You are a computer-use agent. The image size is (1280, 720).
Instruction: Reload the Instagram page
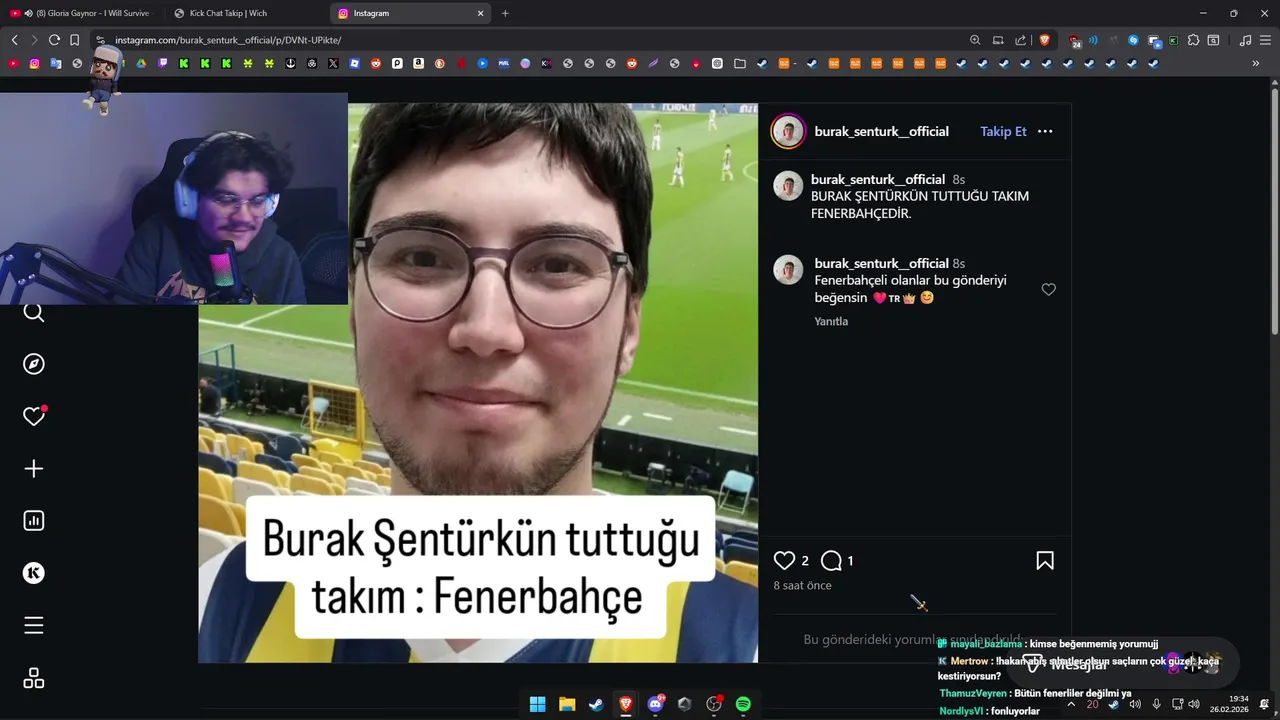click(54, 40)
